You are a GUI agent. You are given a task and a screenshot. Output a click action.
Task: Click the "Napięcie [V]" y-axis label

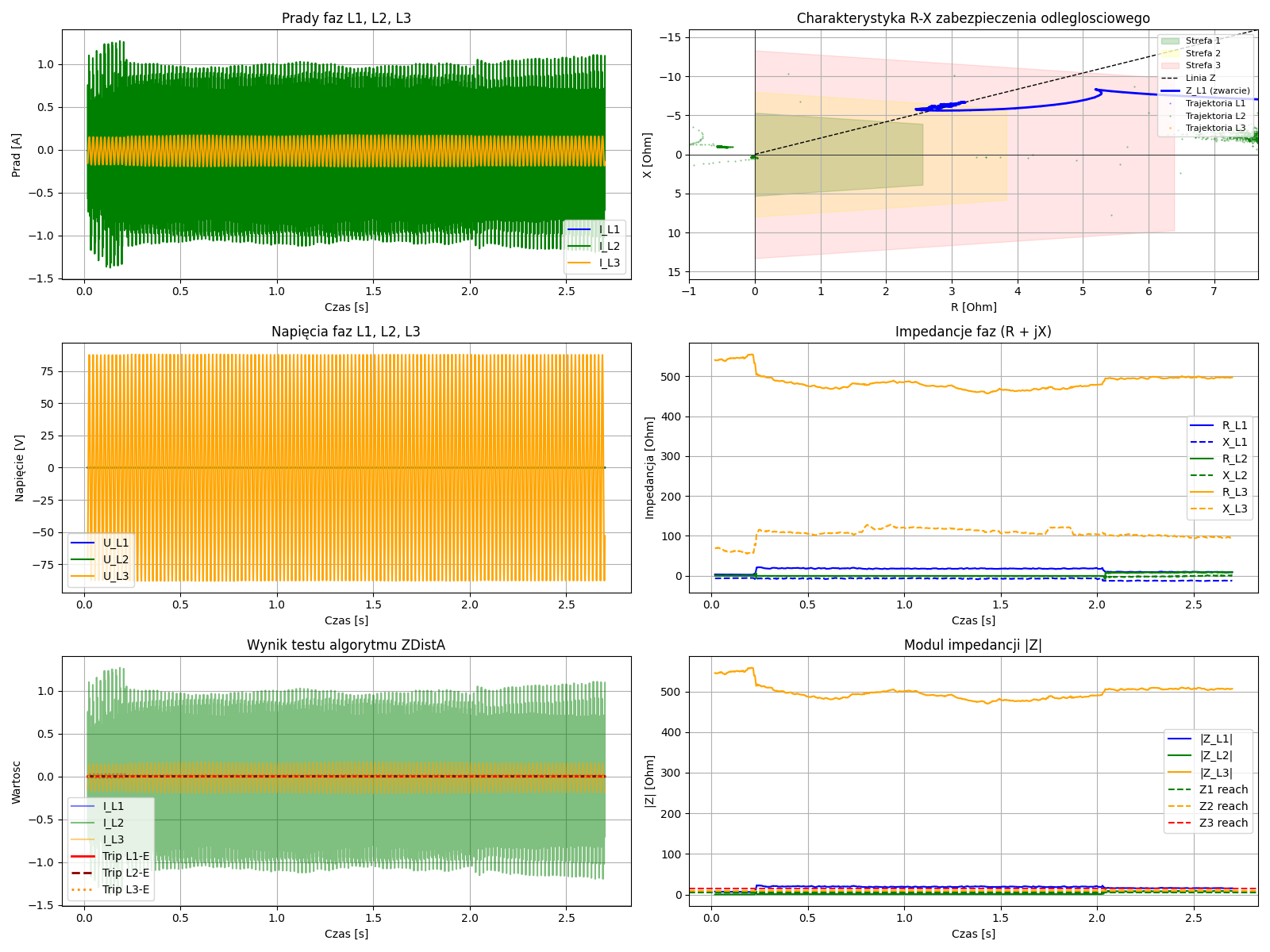[x=20, y=467]
